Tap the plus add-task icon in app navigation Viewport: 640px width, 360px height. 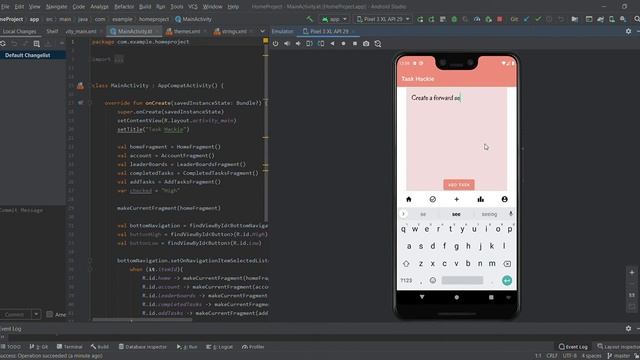pyautogui.click(x=456, y=199)
